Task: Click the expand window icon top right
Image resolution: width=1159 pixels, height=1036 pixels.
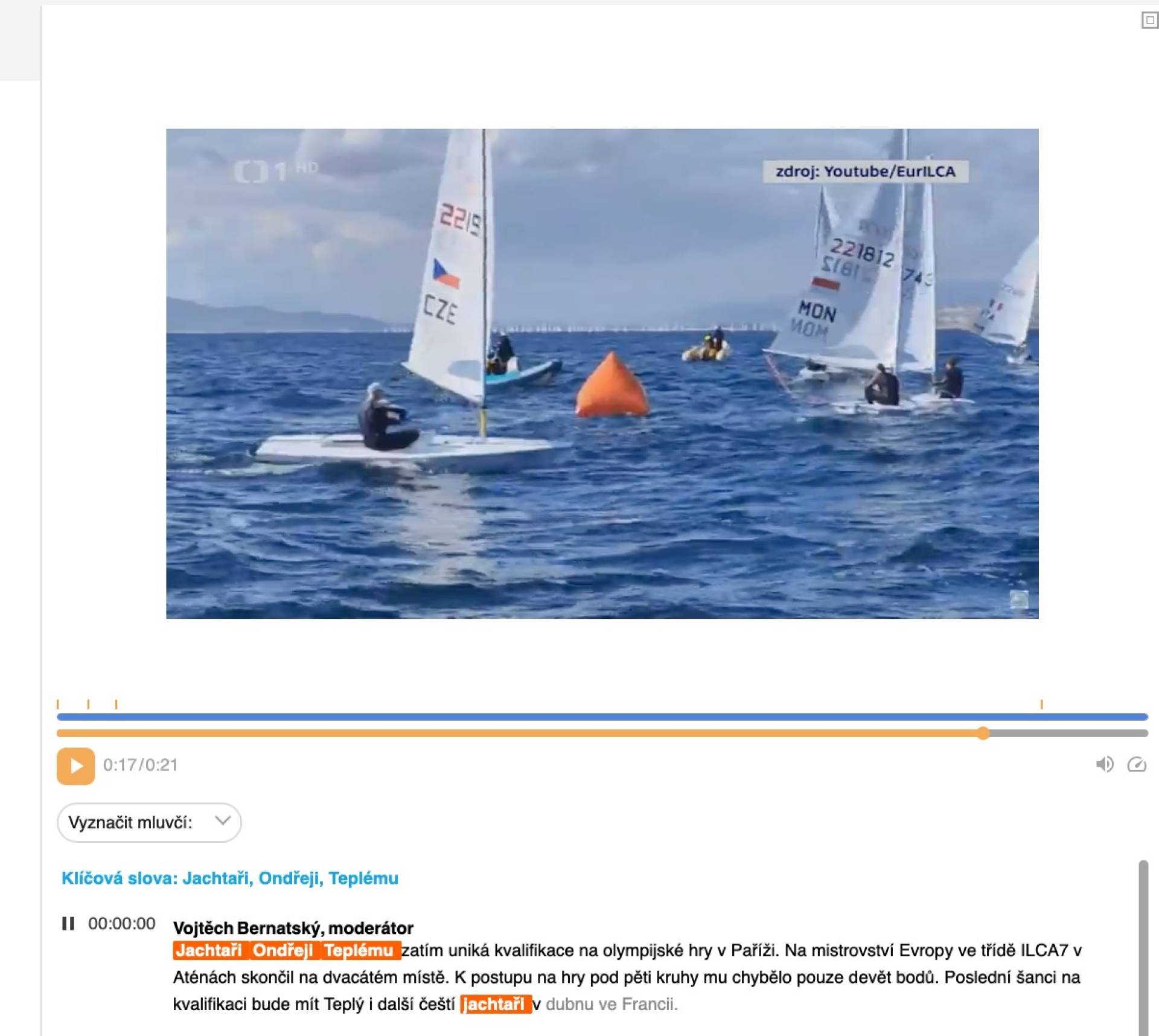Action: [1149, 20]
